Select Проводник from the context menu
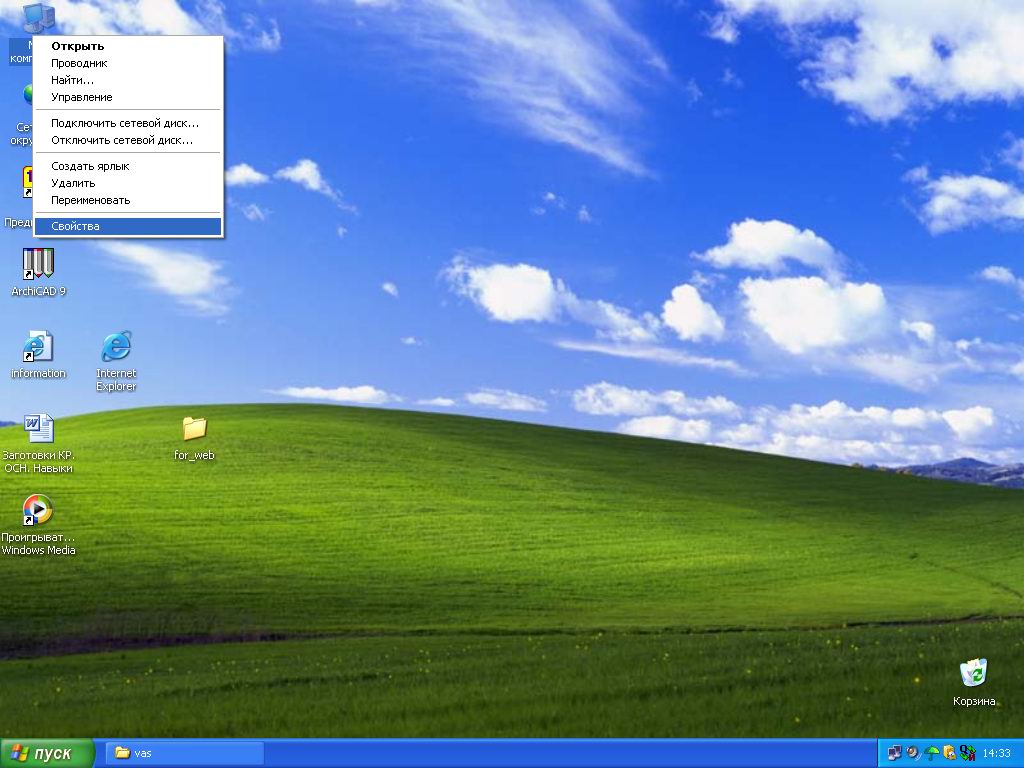This screenshot has width=1024, height=768. (x=128, y=63)
